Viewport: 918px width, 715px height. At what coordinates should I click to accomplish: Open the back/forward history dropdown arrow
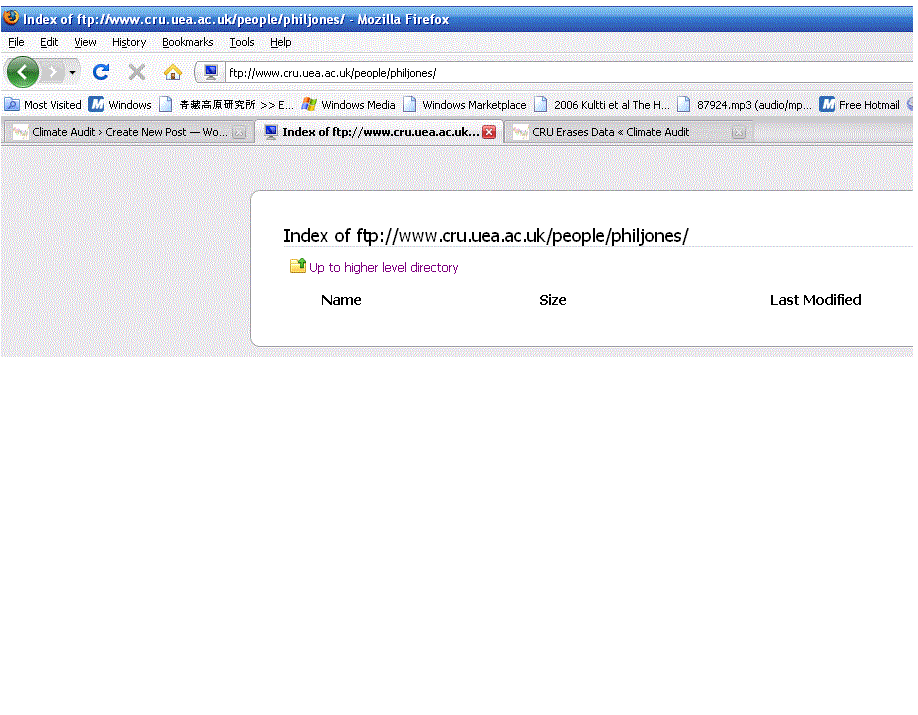pos(72,73)
